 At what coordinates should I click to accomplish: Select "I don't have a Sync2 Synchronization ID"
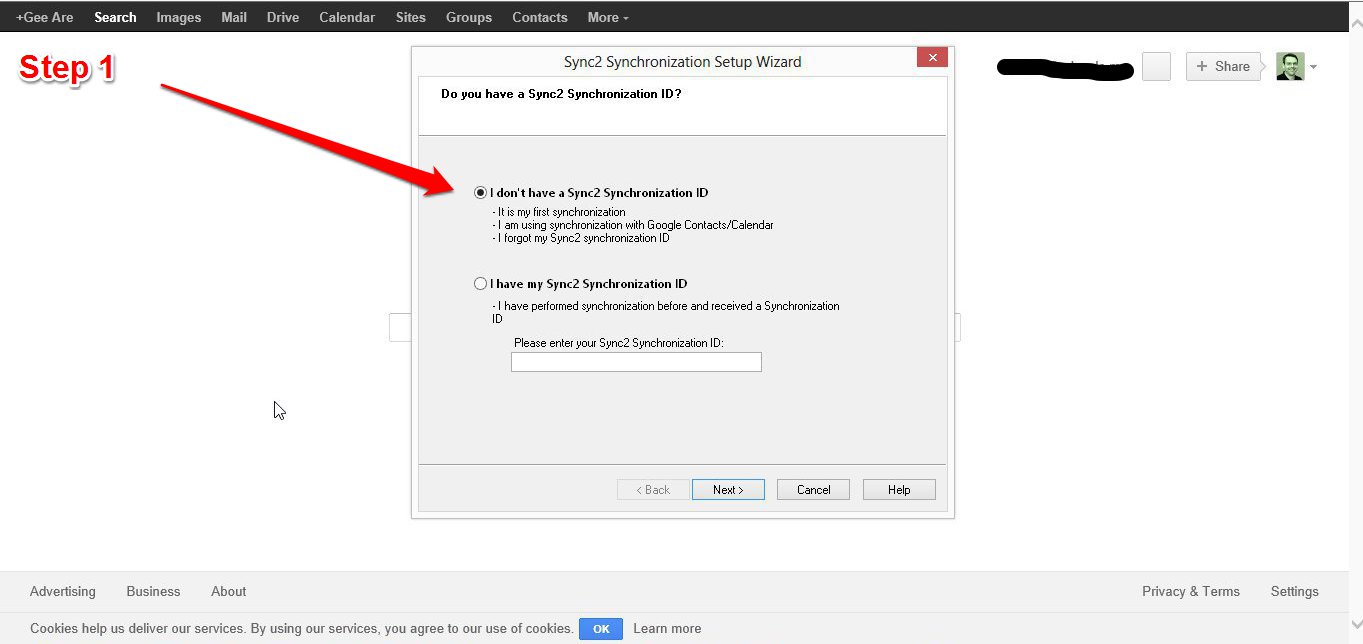pos(481,193)
